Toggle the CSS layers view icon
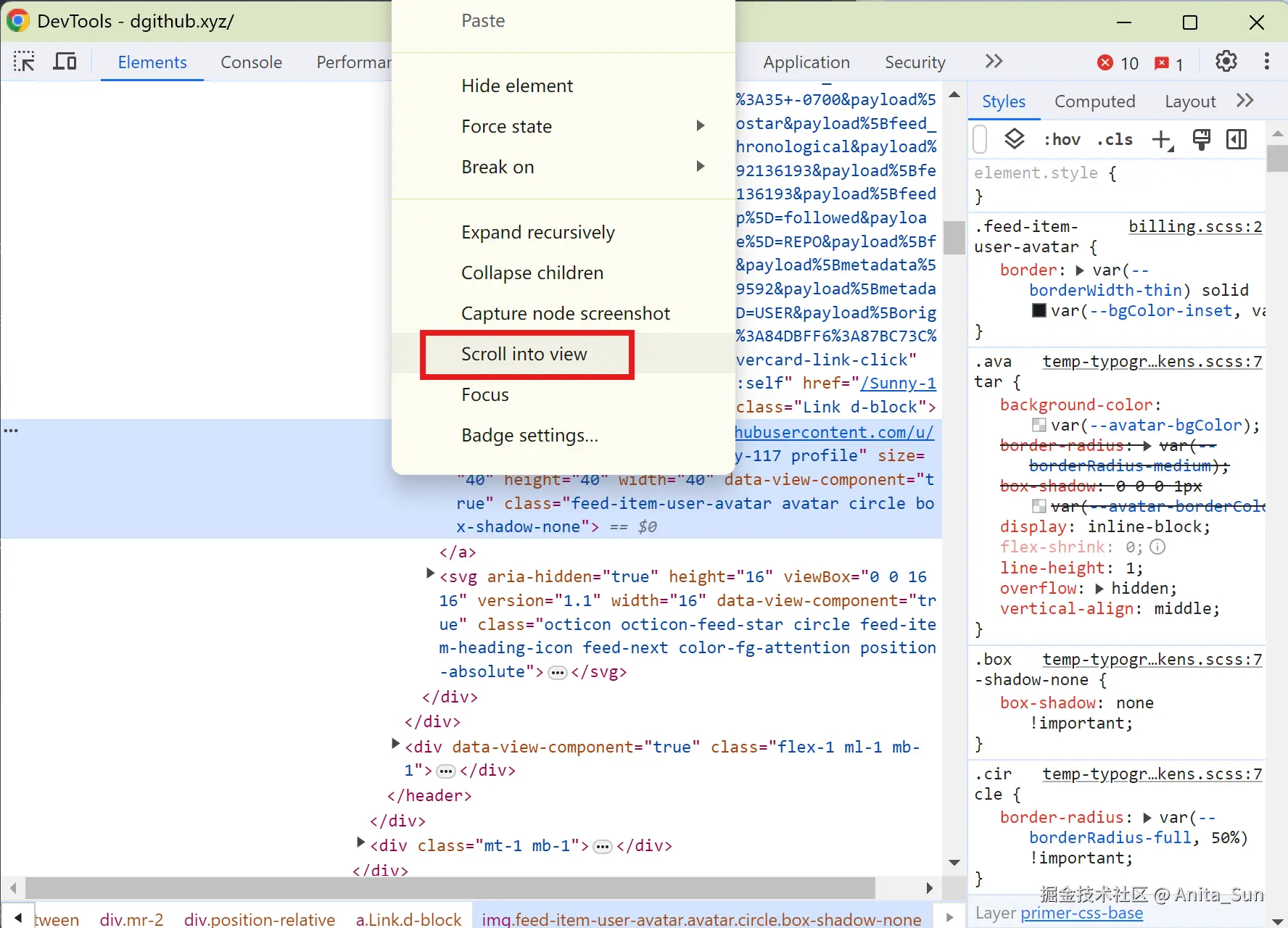The height and width of the screenshot is (928, 1288). 1014,138
